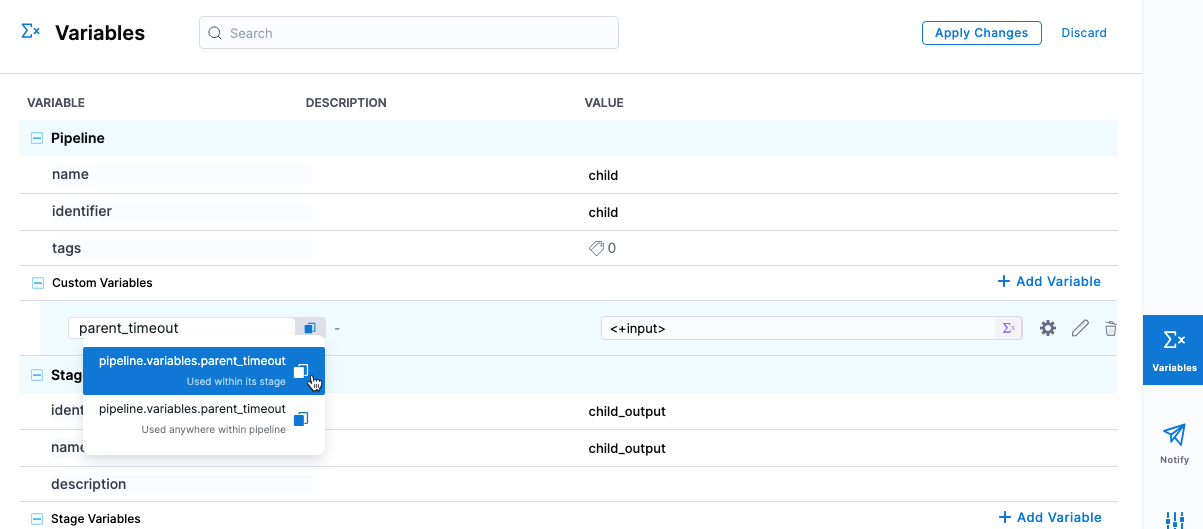Collapse the Pipeline section
Image resolution: width=1203 pixels, height=529 pixels.
pyautogui.click(x=37, y=138)
